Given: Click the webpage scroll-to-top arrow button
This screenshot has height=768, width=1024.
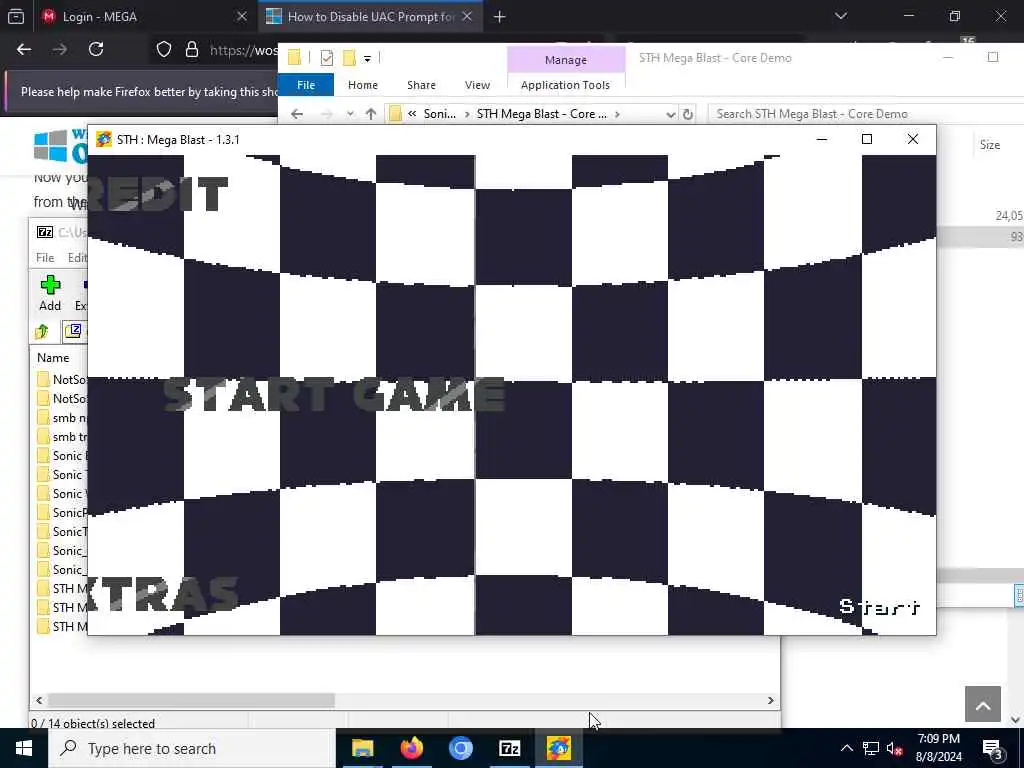Looking at the screenshot, I should pyautogui.click(x=983, y=704).
